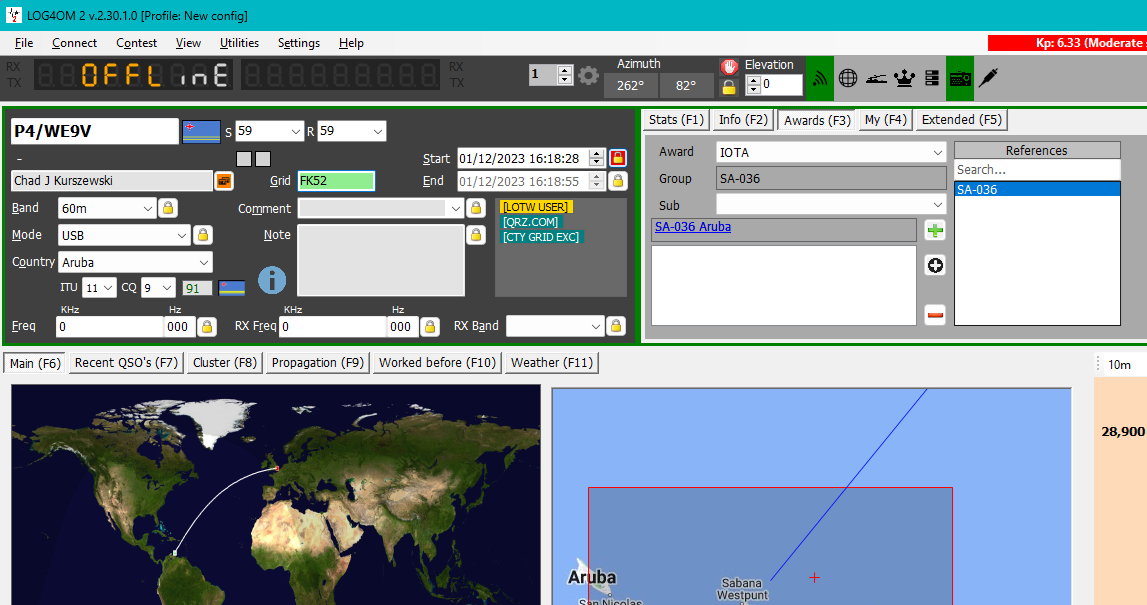The image size is (1147, 605).
Task: Open the ITU zone 11 dropdown
Action: click(x=108, y=288)
